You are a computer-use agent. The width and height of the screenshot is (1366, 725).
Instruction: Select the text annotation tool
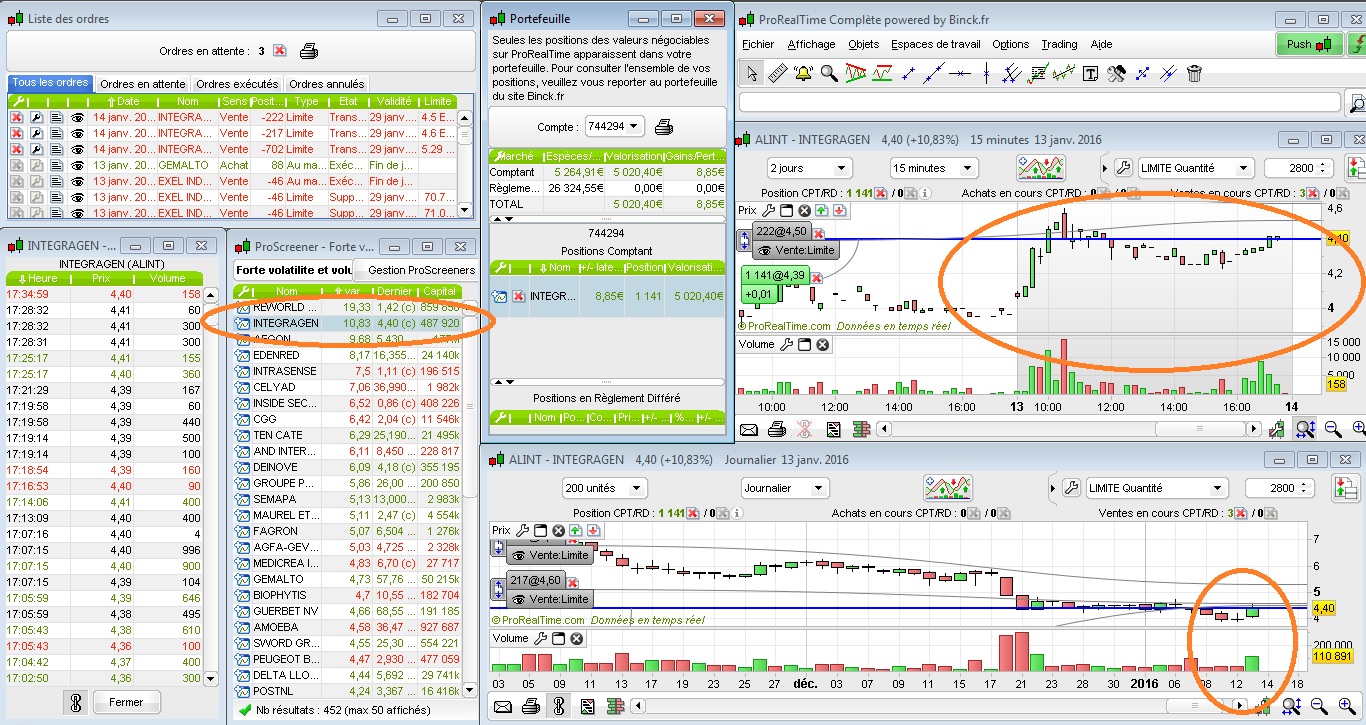(x=1090, y=73)
